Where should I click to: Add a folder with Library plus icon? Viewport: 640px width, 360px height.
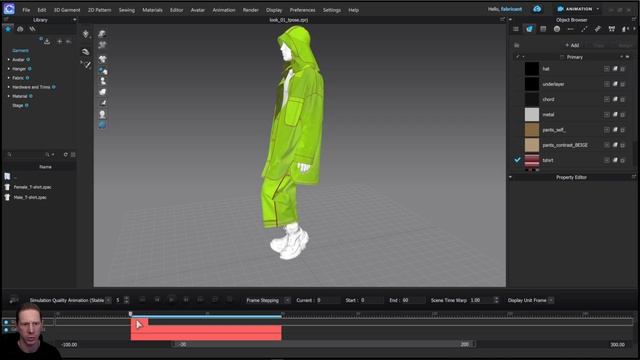click(x=60, y=41)
